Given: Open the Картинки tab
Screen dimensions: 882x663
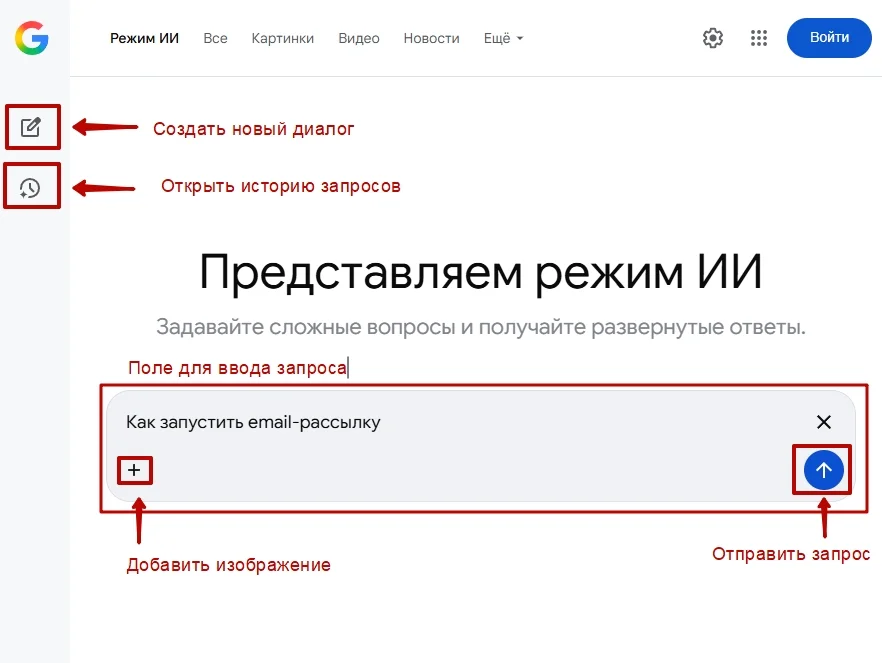Looking at the screenshot, I should 283,38.
